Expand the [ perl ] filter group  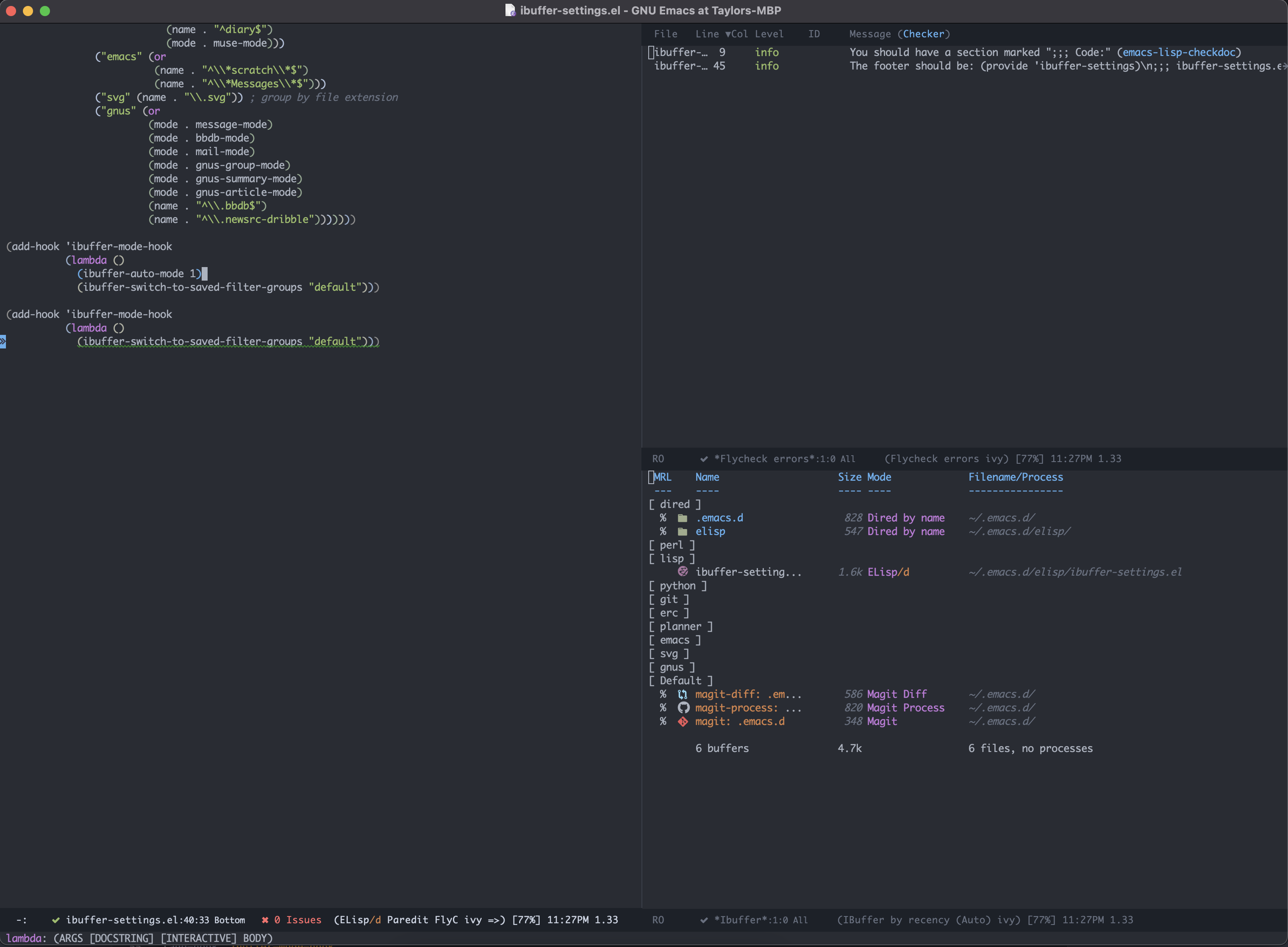[x=672, y=545]
